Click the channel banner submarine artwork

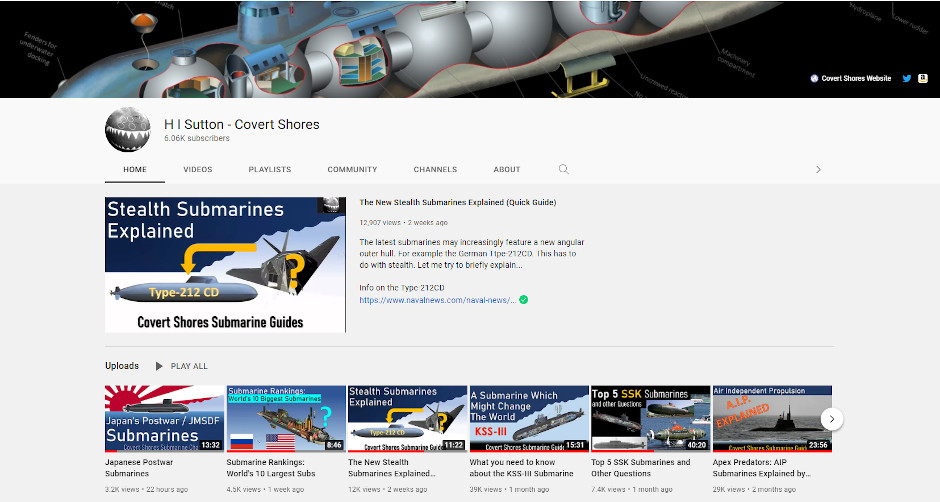click(470, 49)
